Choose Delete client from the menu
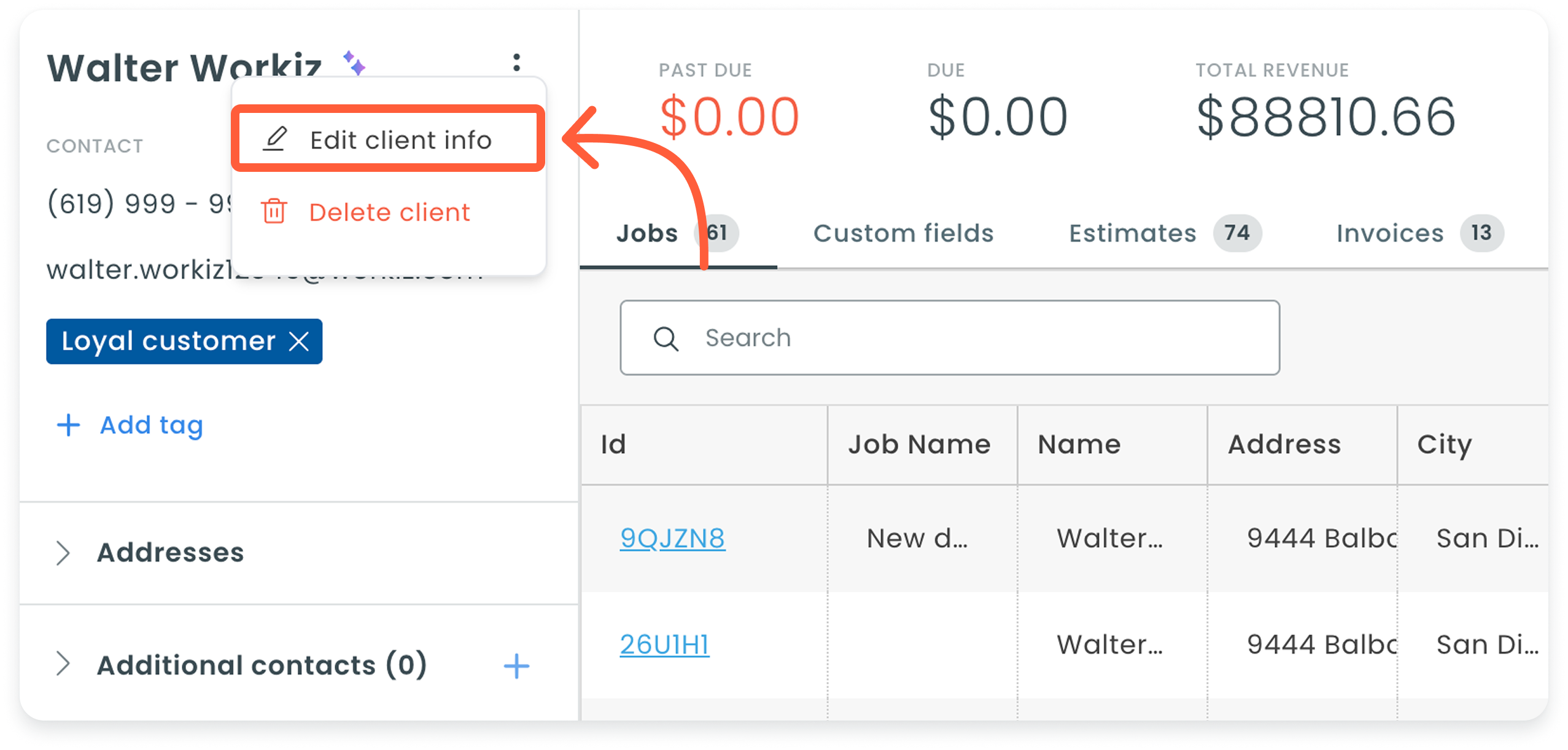1568x750 pixels. coord(388,212)
